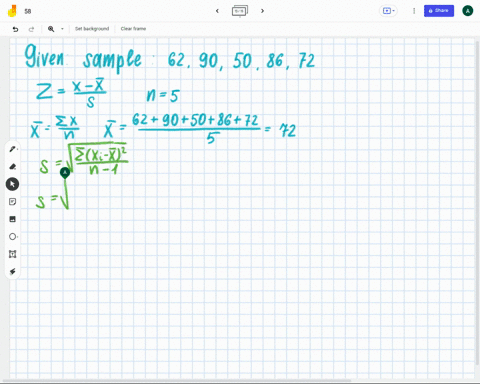Viewport: 480px width, 384px height.
Task: Open the Jamboard home logo
Action: (12, 11)
